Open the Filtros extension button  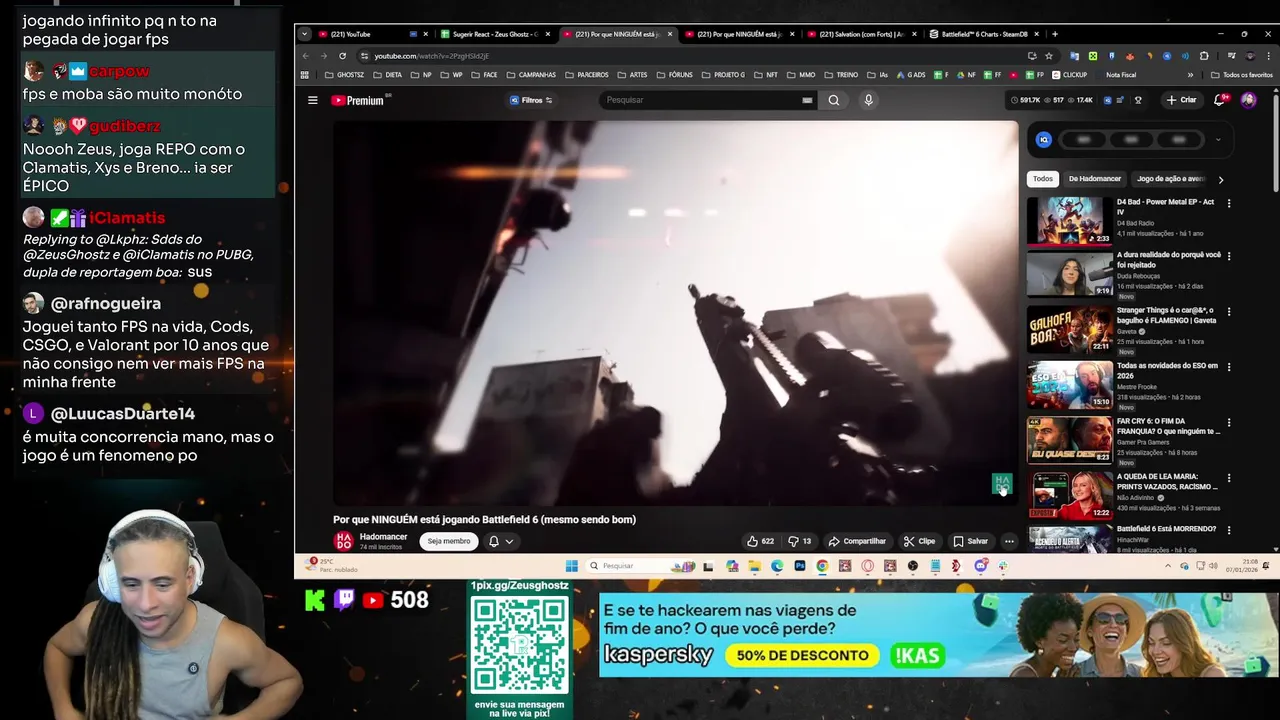pyautogui.click(x=531, y=100)
